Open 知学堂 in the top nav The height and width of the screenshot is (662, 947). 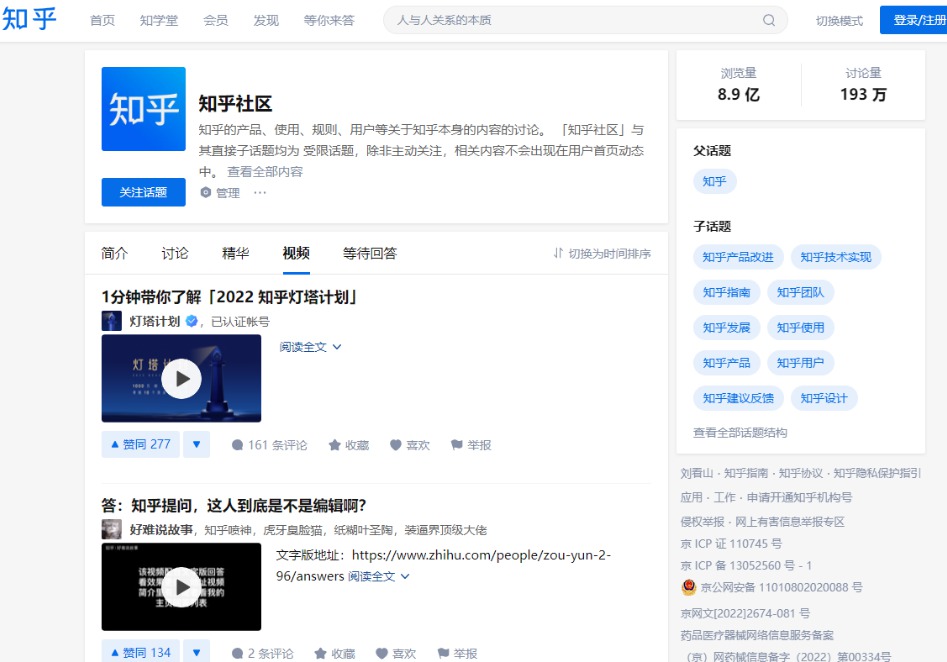(x=159, y=21)
